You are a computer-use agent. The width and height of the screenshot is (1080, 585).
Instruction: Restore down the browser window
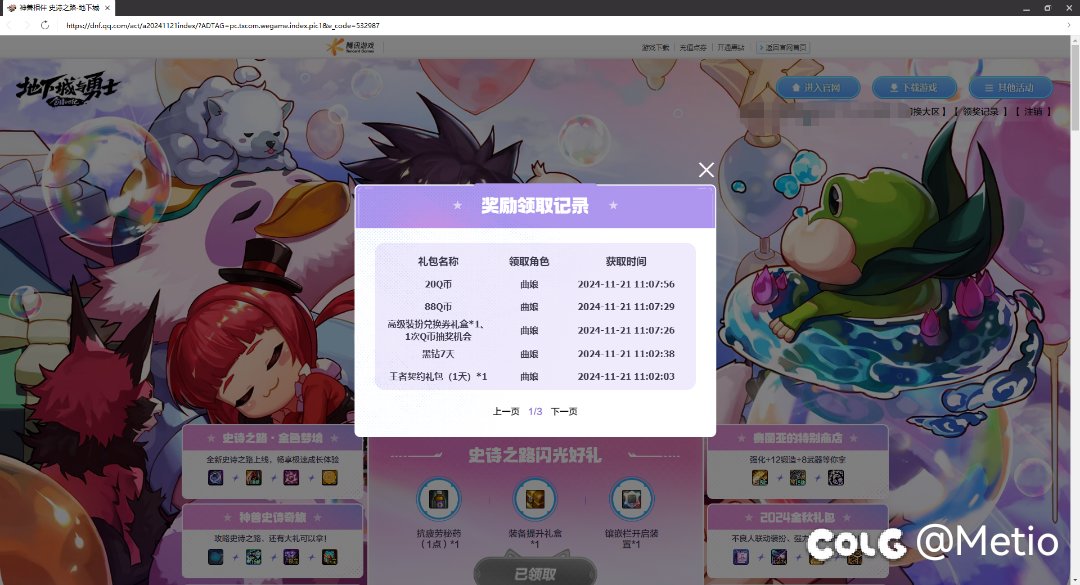pyautogui.click(x=1048, y=8)
